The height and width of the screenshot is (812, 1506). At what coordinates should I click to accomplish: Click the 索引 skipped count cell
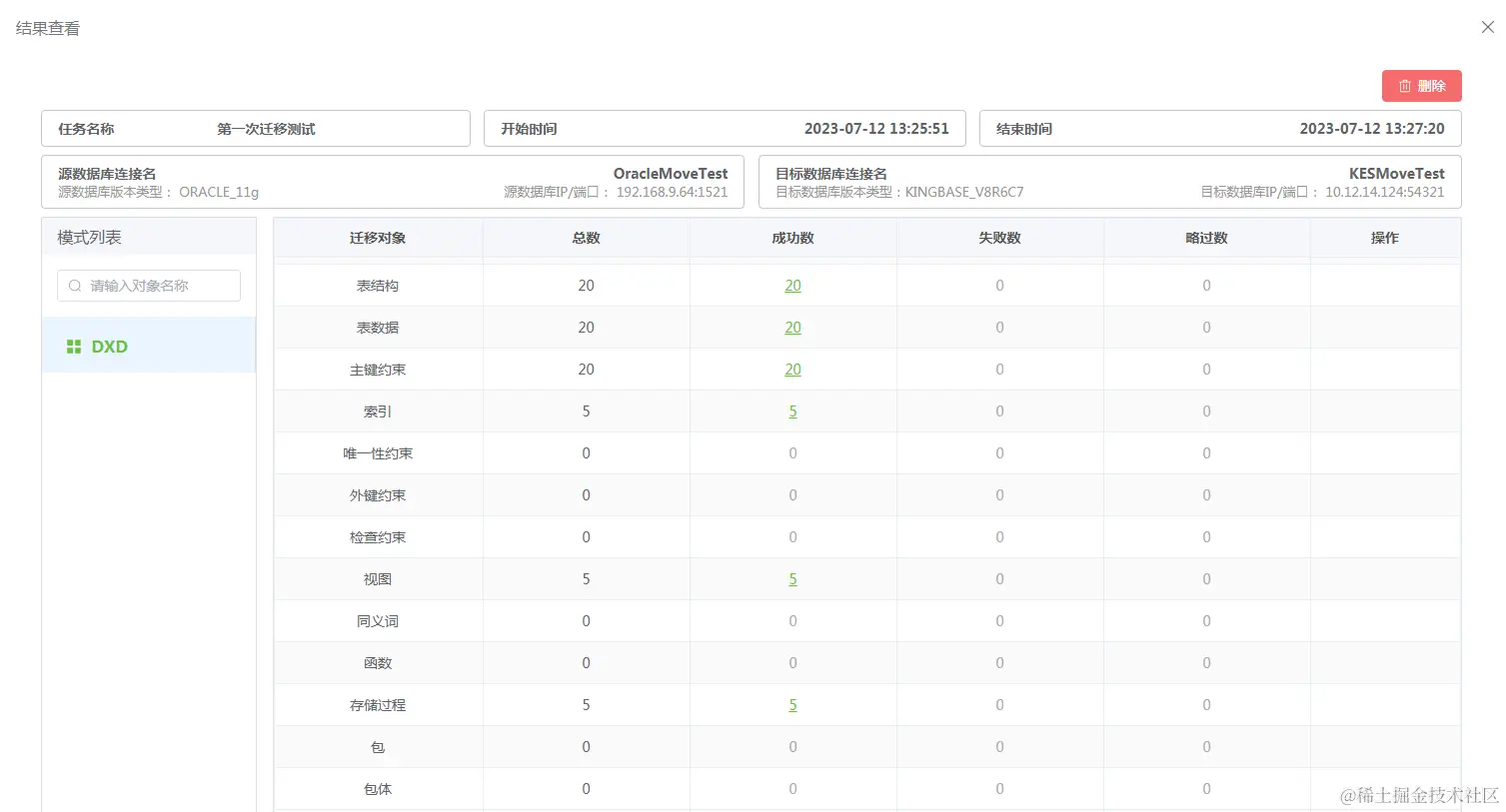[x=1206, y=411]
